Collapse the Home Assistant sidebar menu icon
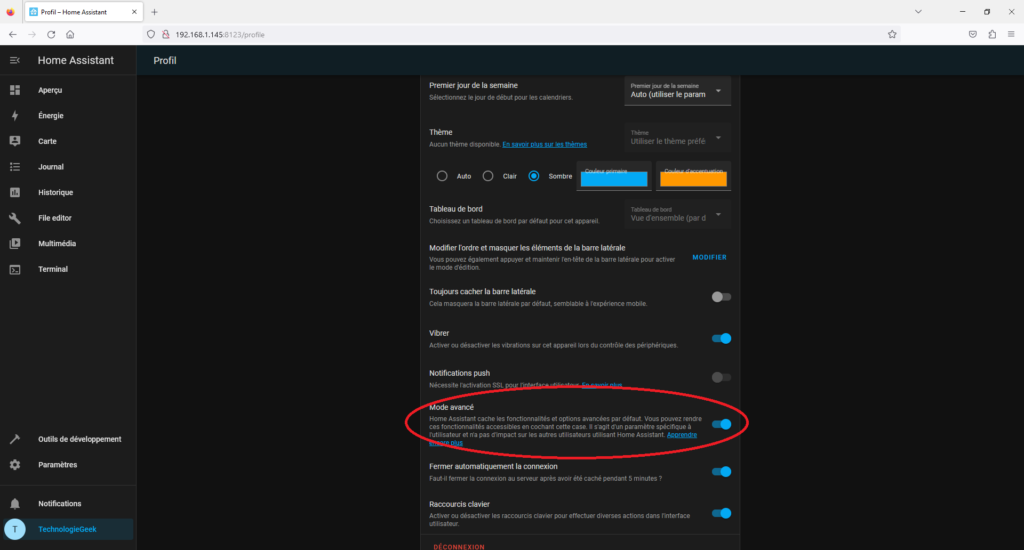This screenshot has height=550, width=1024. (x=15, y=60)
